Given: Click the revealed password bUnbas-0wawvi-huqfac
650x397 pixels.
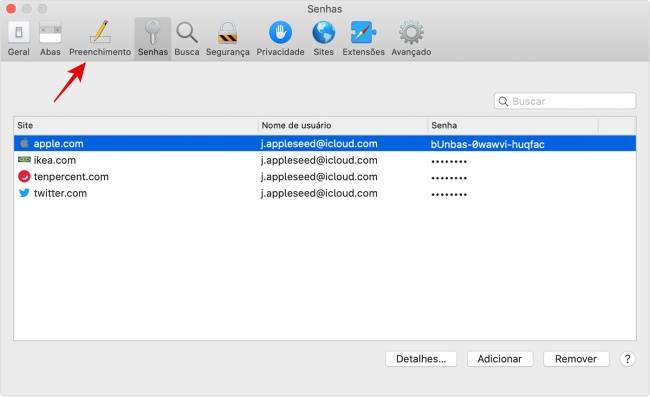Looking at the screenshot, I should tap(488, 144).
